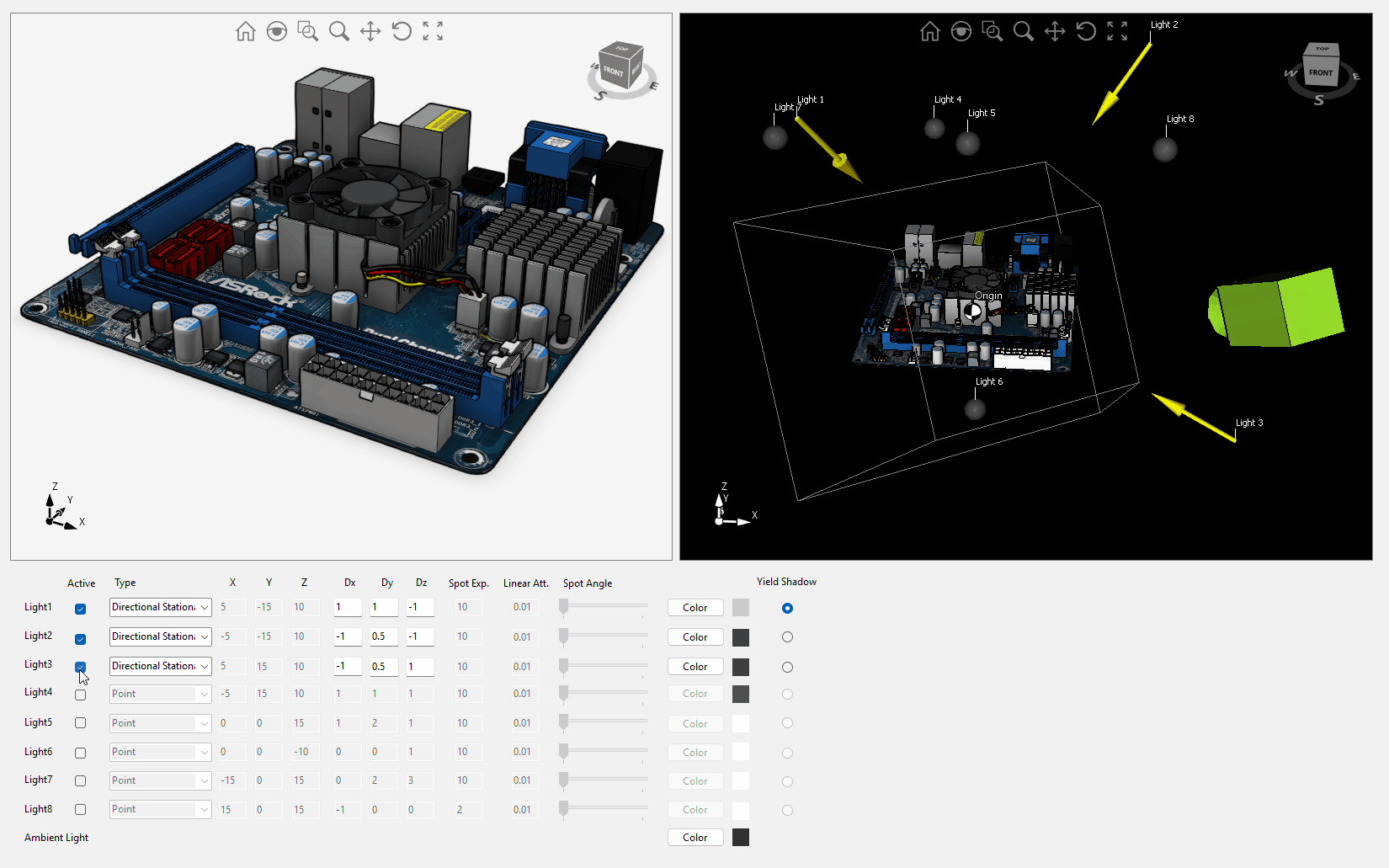The image size is (1389, 868).
Task: Click the Light2 Dy input field
Action: click(384, 637)
